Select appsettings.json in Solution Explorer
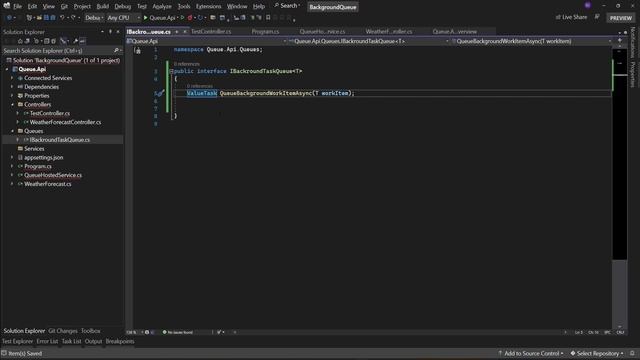The height and width of the screenshot is (360, 640). point(44,158)
